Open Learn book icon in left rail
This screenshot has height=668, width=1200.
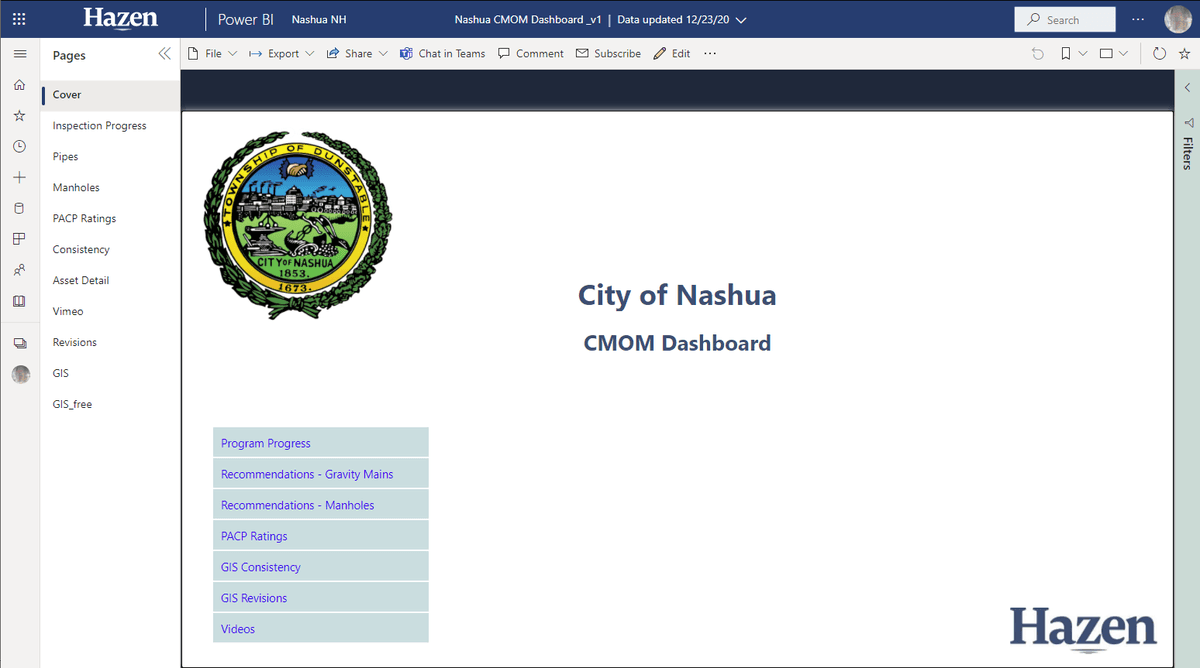pyautogui.click(x=19, y=301)
